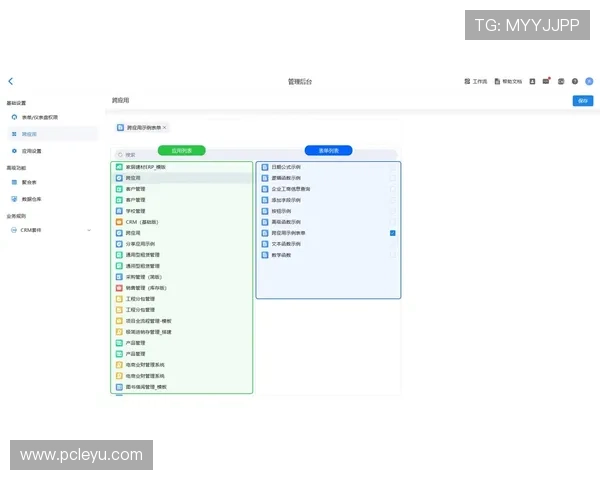Click the 分享应用示例 app icon
Screen dimensions: 600x480
click(x=119, y=244)
